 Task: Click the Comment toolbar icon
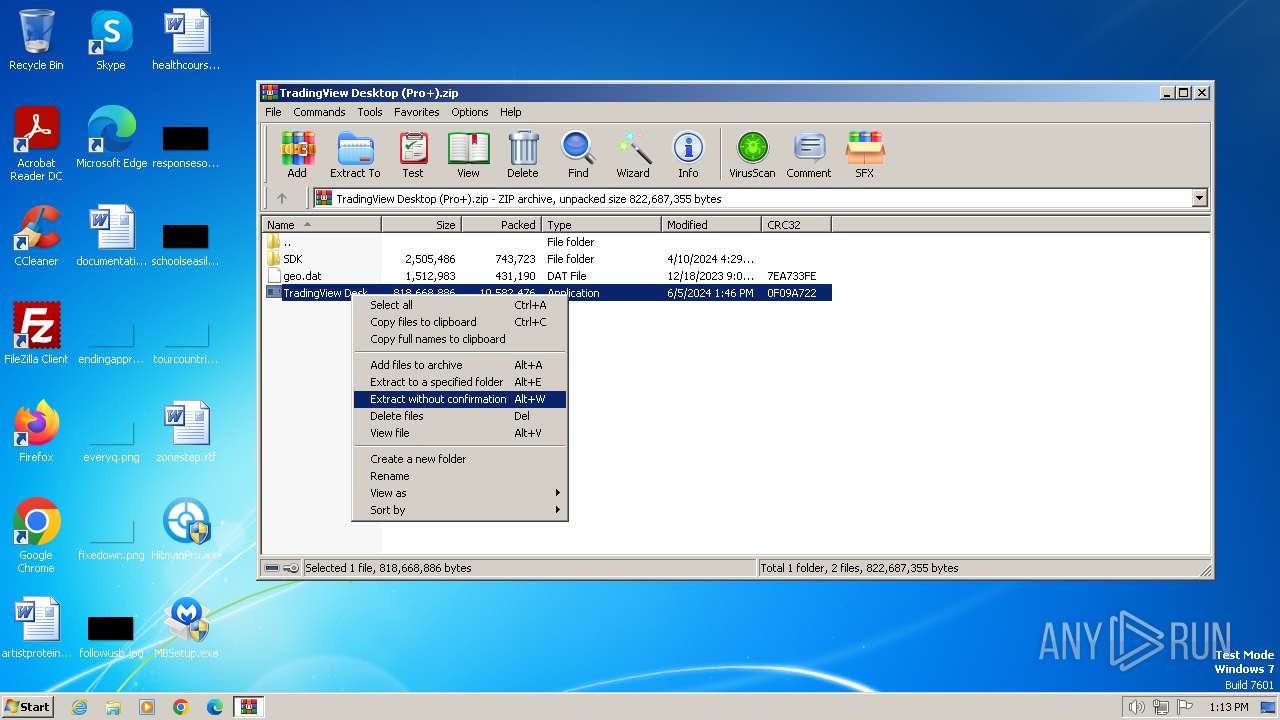[x=809, y=155]
